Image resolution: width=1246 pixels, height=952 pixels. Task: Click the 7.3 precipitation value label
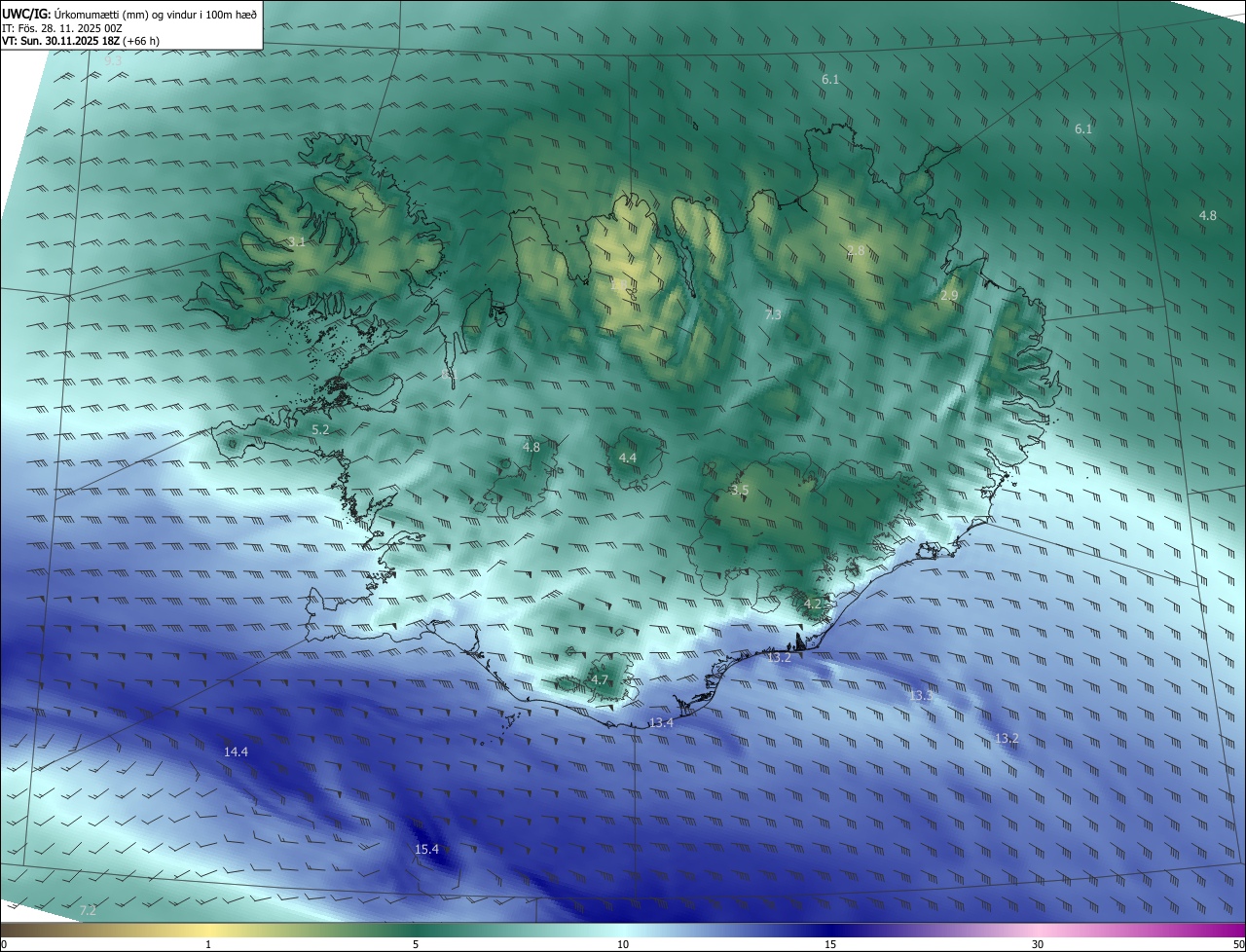point(773,314)
